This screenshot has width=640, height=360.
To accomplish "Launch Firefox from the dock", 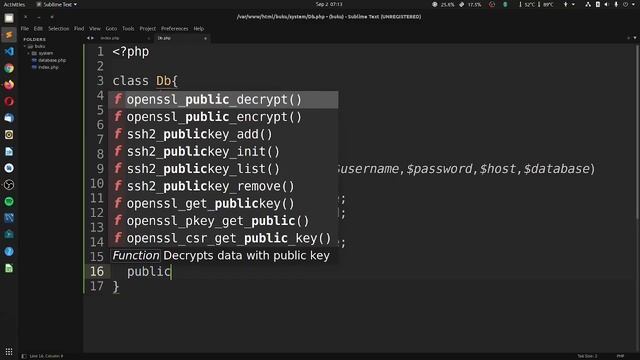I will tap(9, 85).
